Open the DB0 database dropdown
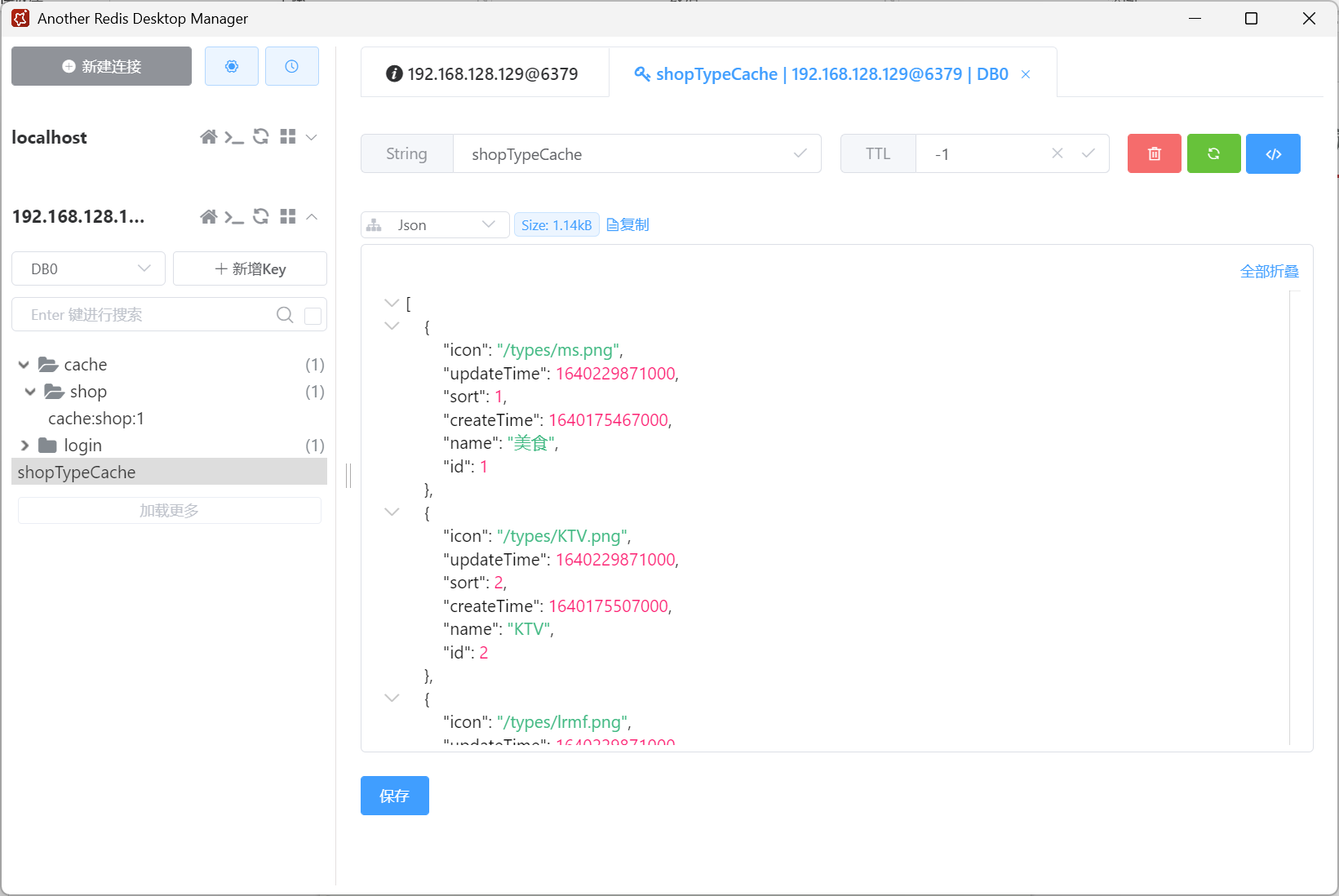 pyautogui.click(x=88, y=268)
